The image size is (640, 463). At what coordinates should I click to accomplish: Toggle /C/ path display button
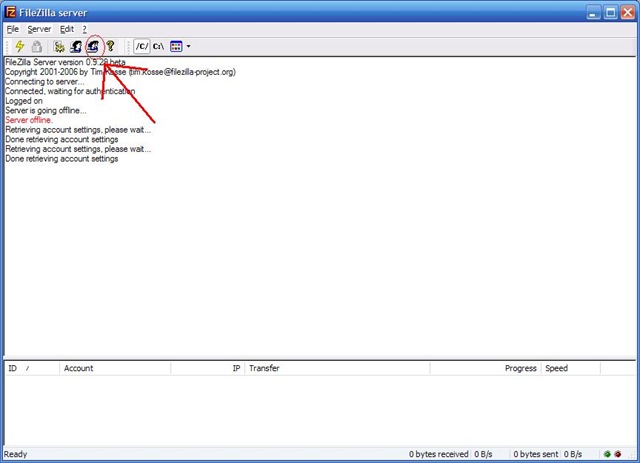(142, 46)
